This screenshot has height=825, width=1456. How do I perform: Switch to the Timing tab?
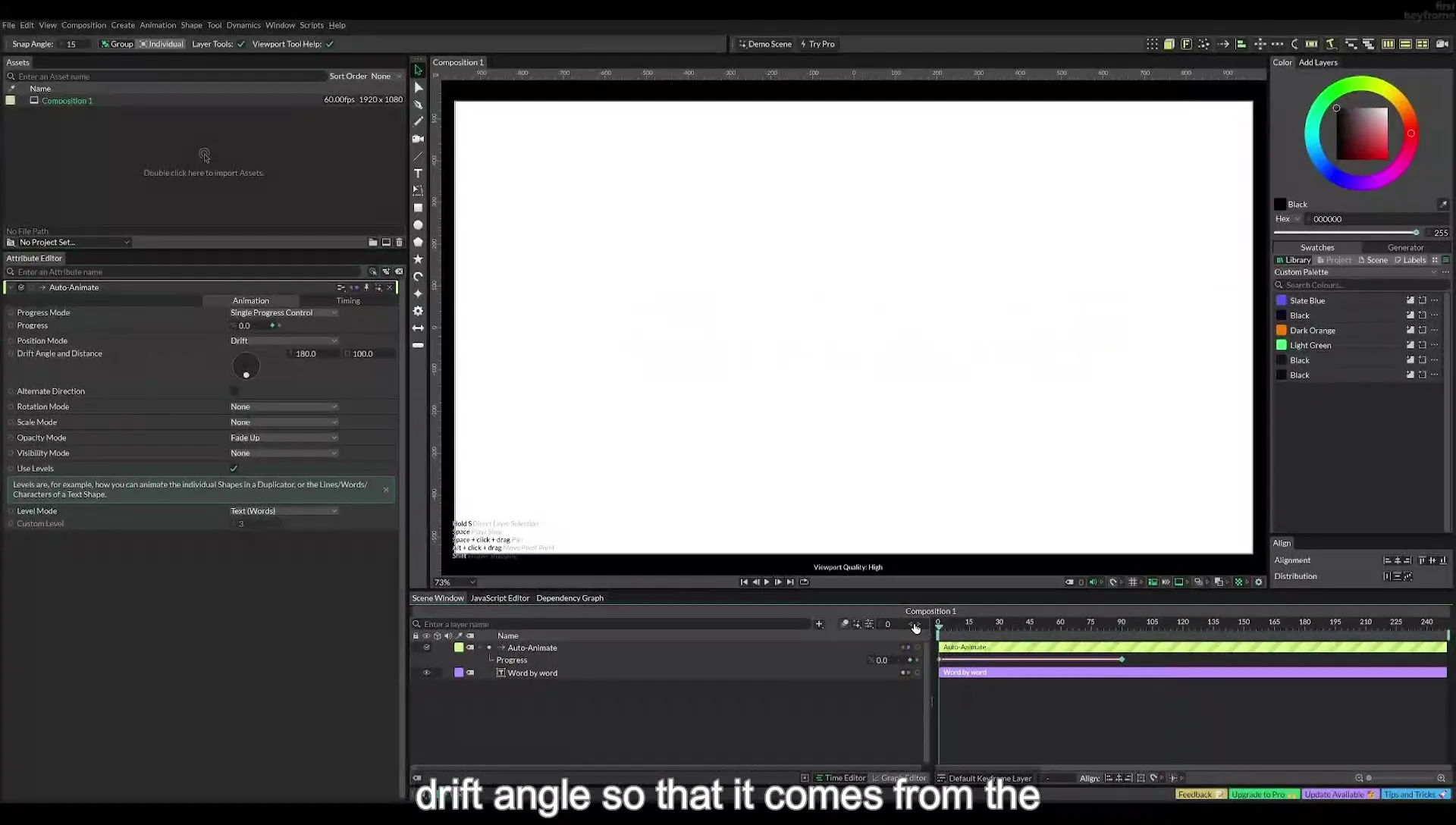[348, 301]
